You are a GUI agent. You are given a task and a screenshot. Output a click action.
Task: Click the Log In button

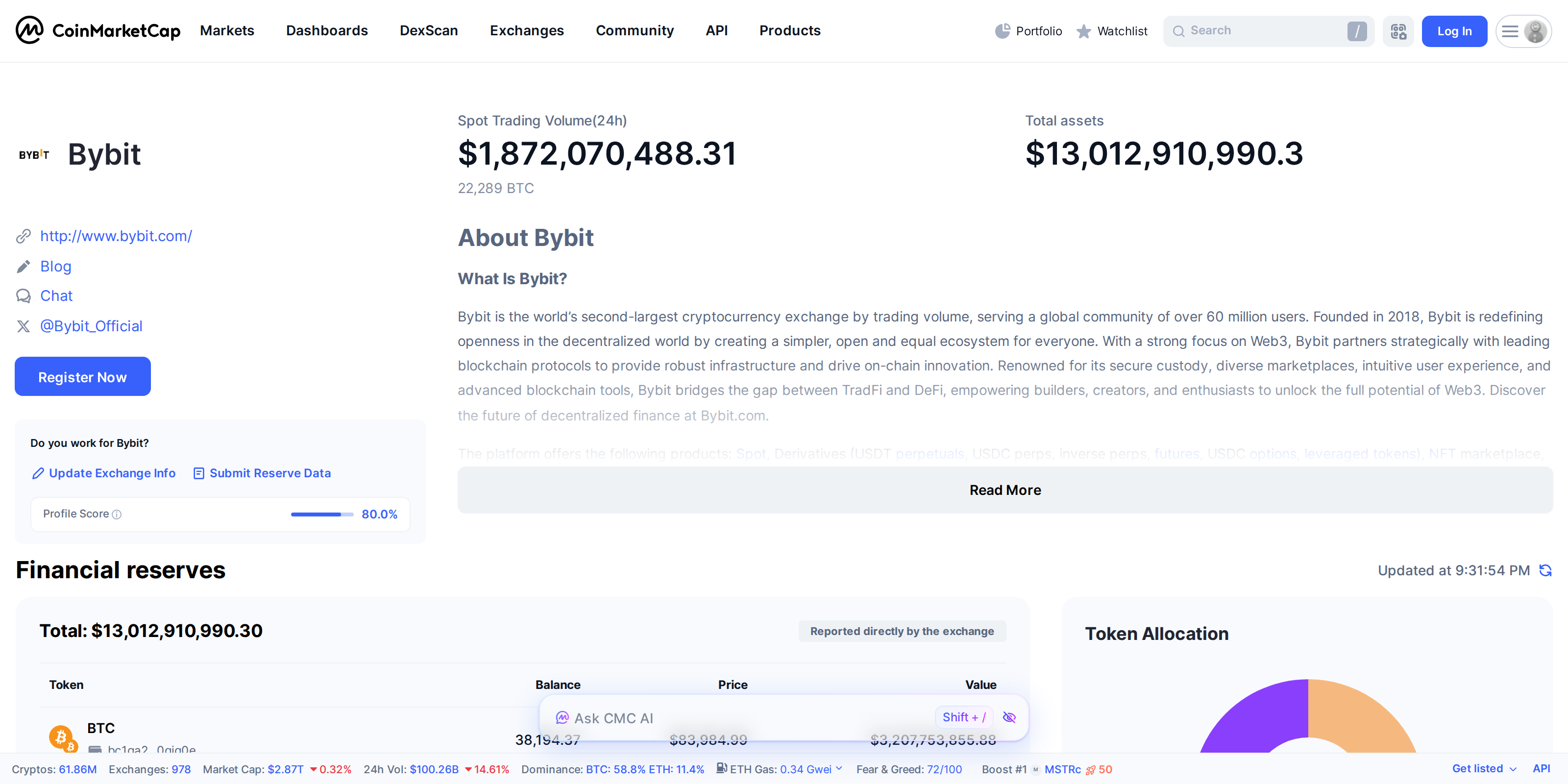click(1454, 31)
